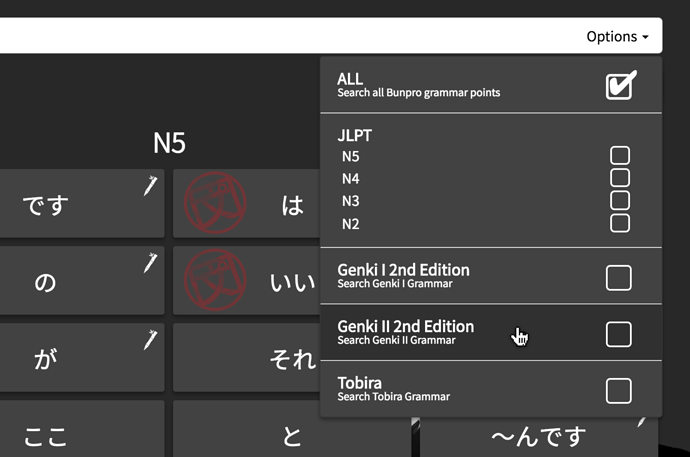Open the いい grammar point
This screenshot has width=690, height=457.
coord(246,280)
